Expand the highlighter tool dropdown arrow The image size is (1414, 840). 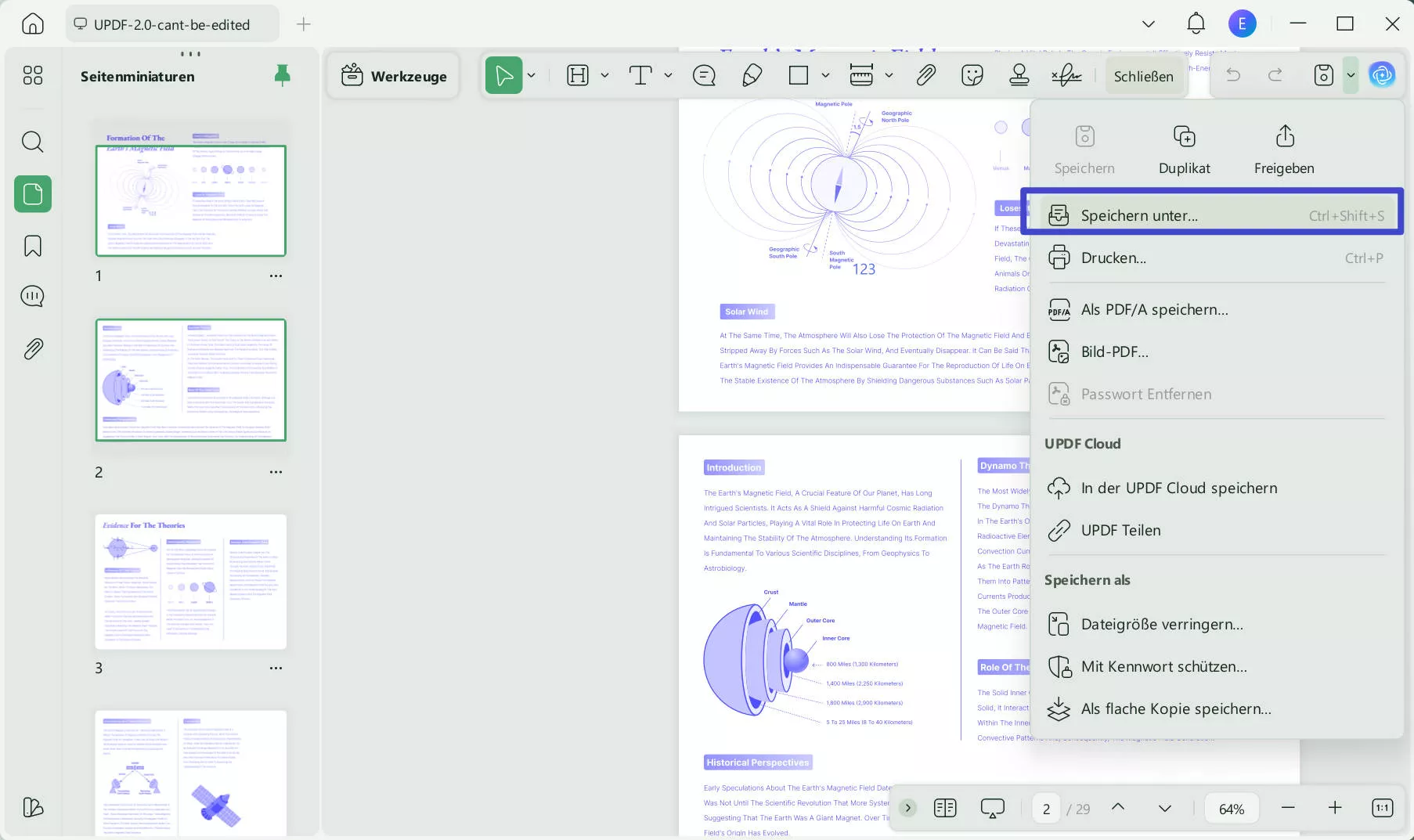click(x=604, y=75)
